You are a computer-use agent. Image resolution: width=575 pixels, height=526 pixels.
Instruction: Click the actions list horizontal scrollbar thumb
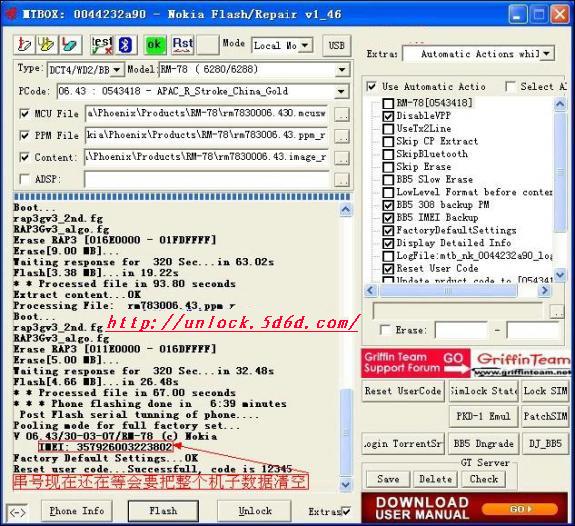(448, 291)
